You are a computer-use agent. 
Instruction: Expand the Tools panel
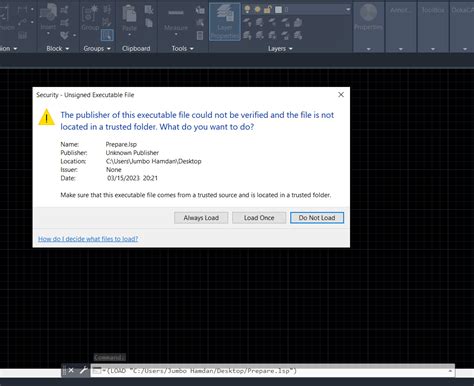pyautogui.click(x=182, y=48)
